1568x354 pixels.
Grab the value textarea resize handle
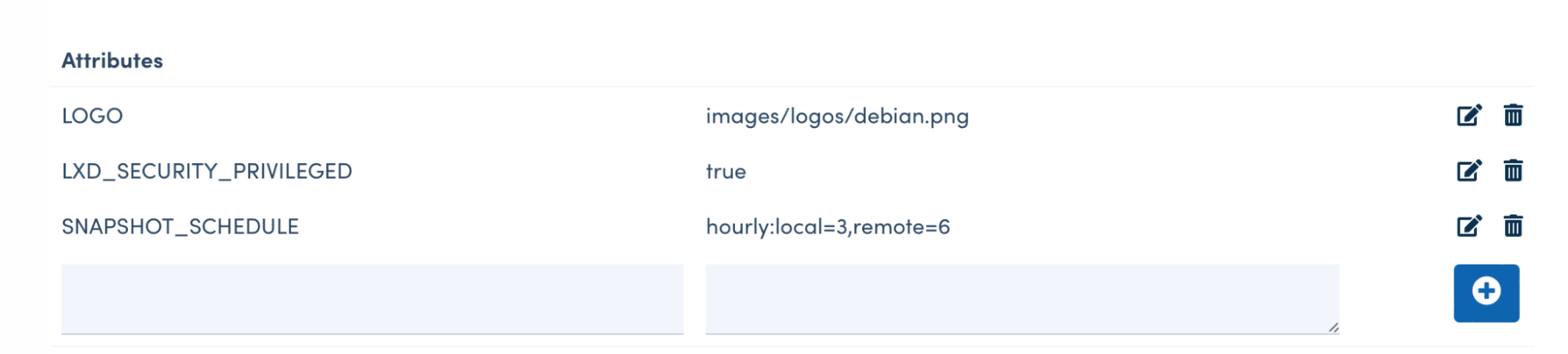pos(1333,327)
